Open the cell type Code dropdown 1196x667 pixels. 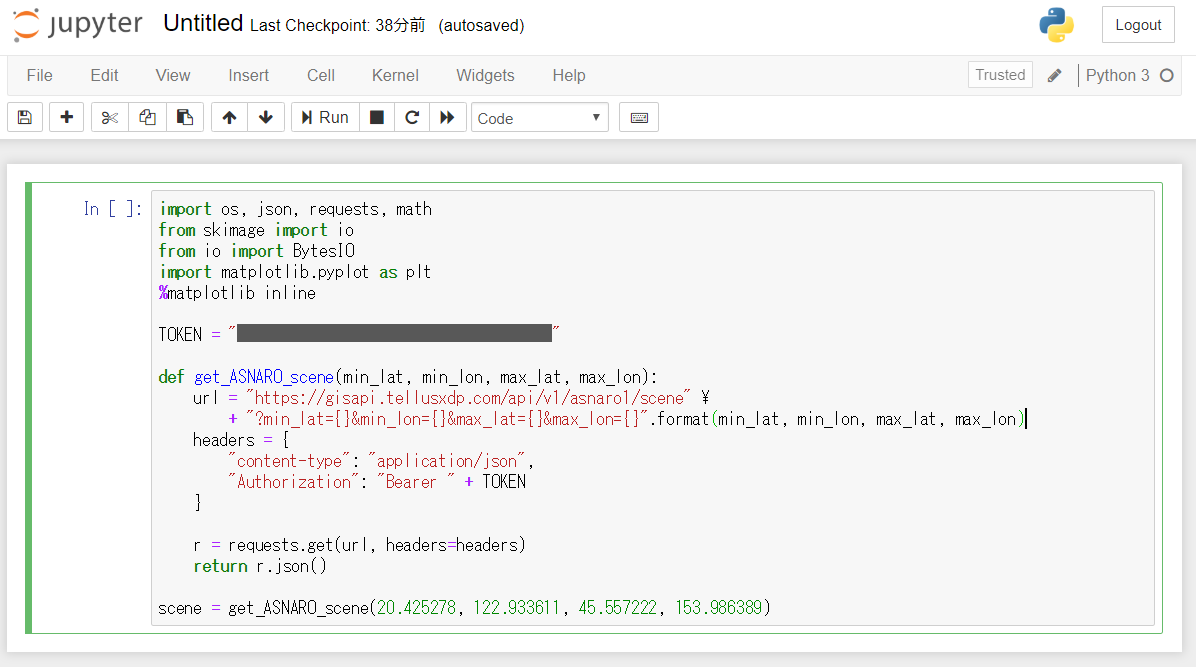point(539,118)
